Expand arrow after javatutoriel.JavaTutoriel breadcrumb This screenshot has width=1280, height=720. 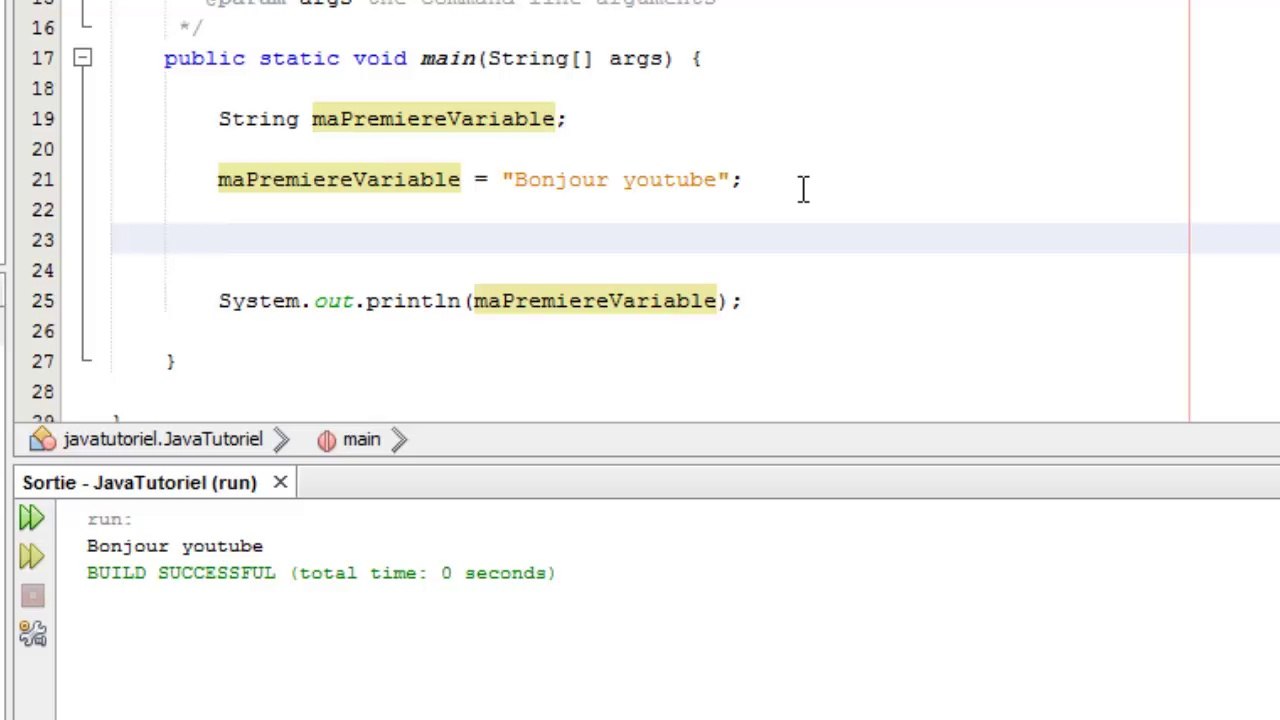click(x=281, y=439)
